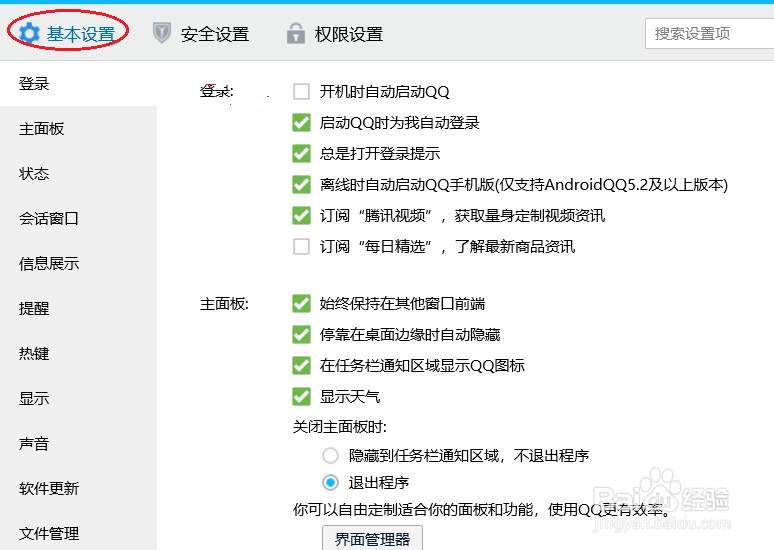Select 状态 in the sidebar
Screen dimensions: 774x550
78,173
